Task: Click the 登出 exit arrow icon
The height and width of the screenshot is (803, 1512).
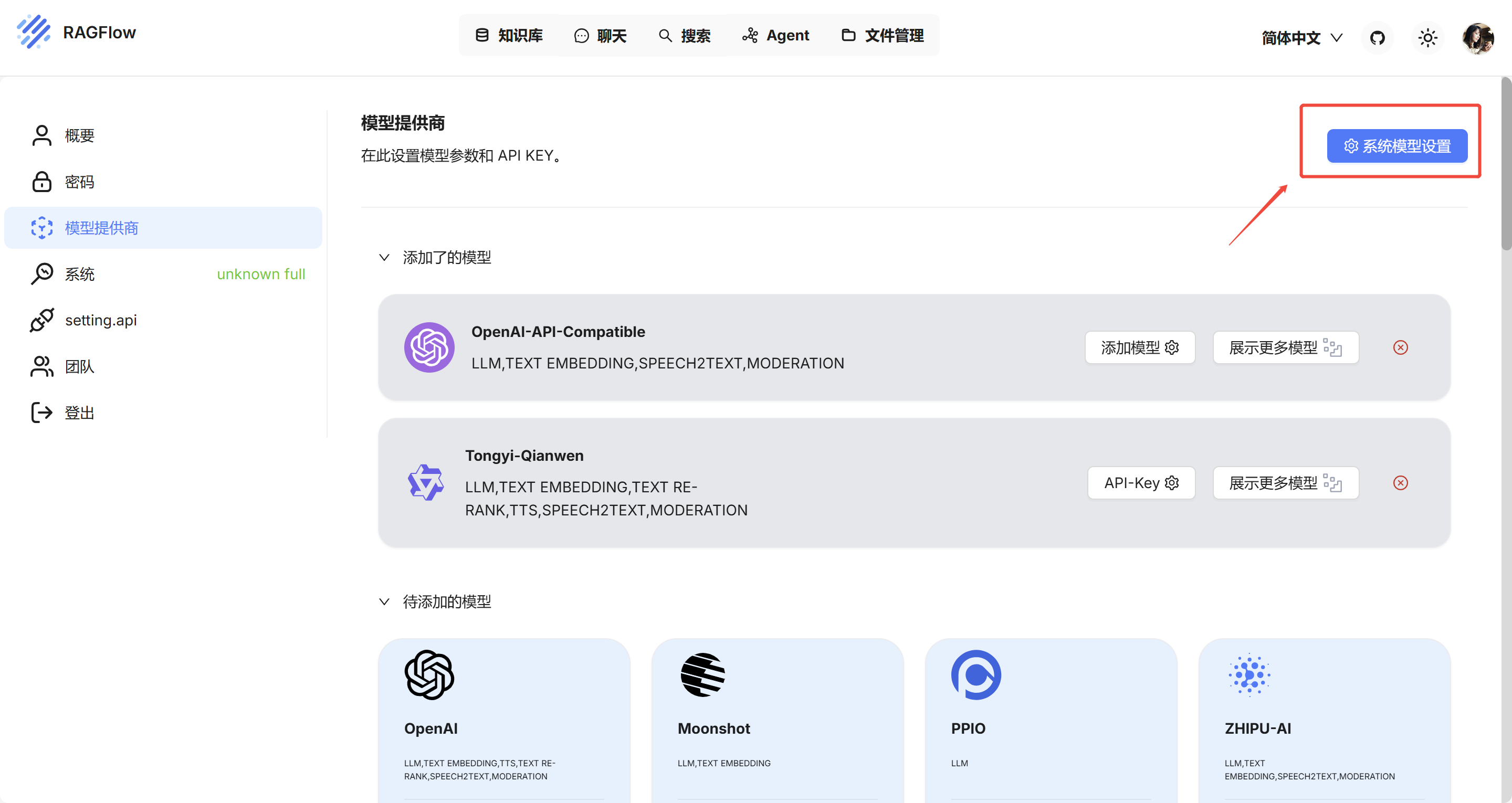Action: 41,413
